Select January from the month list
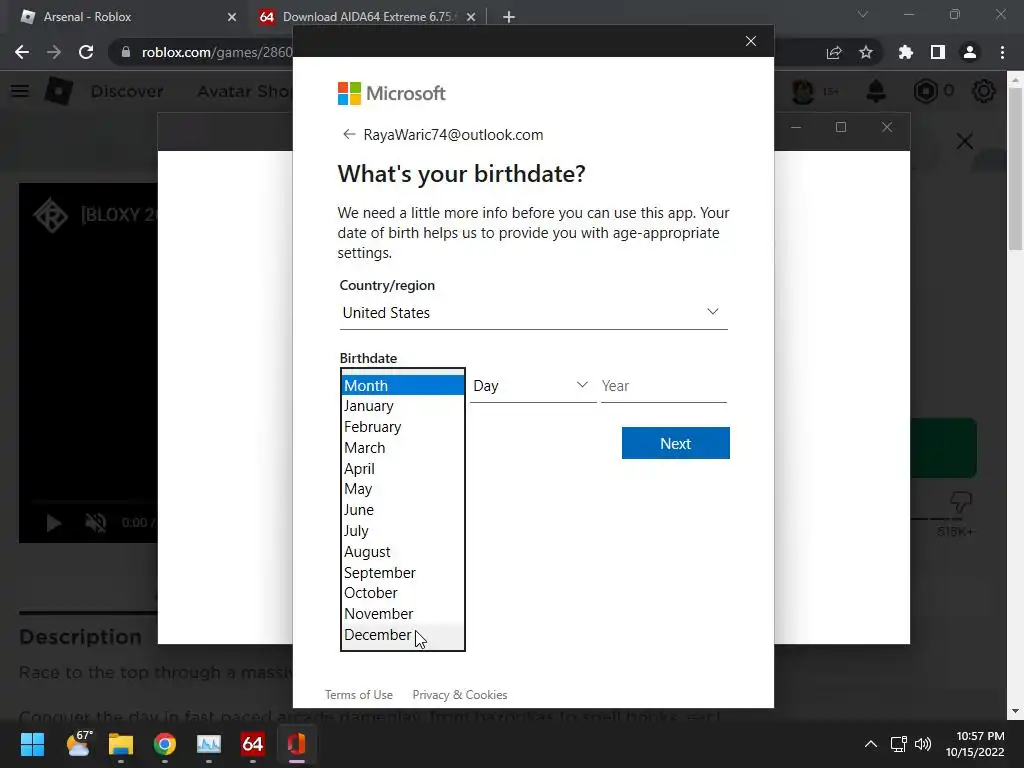 [402, 406]
